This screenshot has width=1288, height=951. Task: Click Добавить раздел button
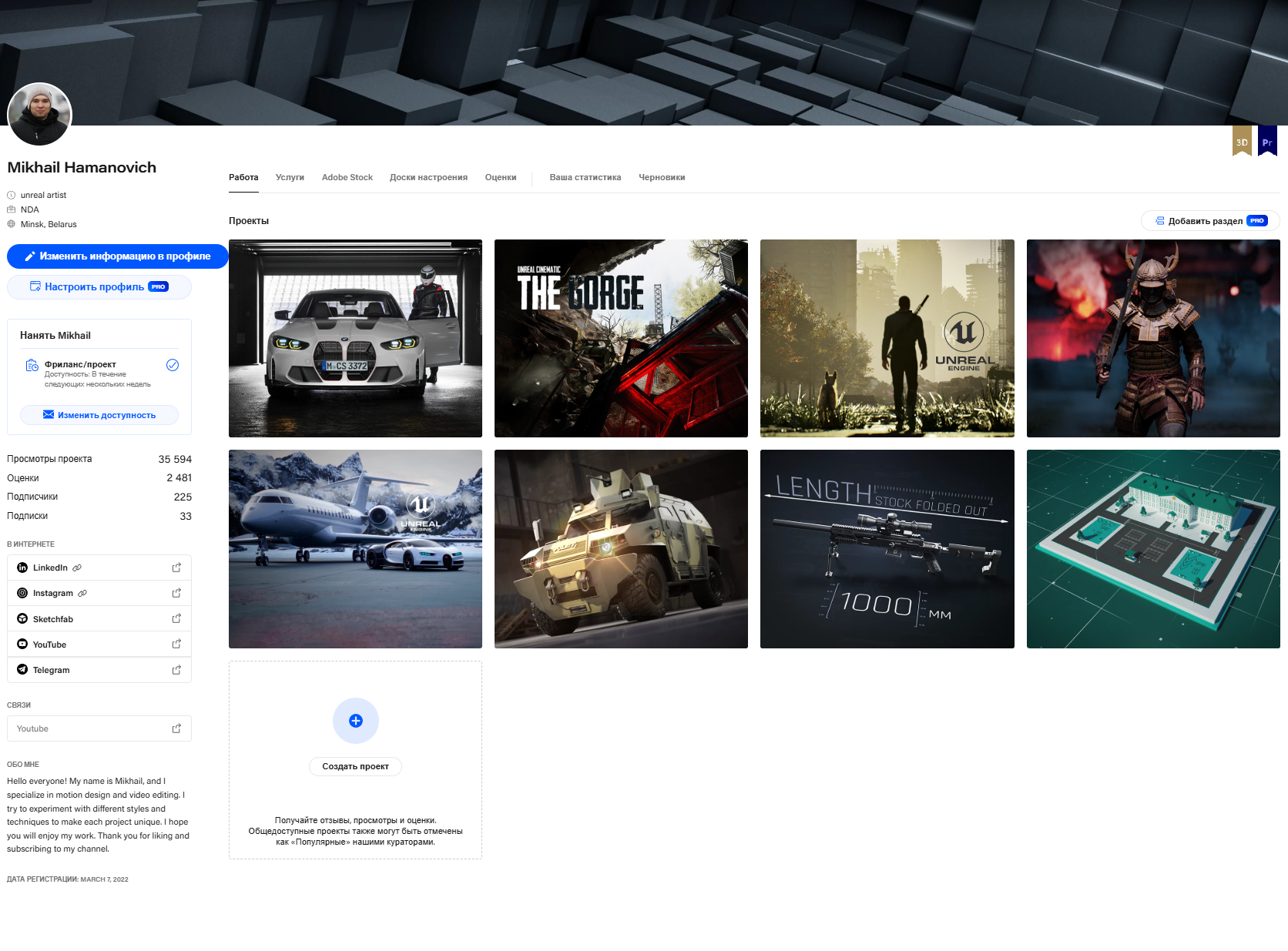[1209, 221]
